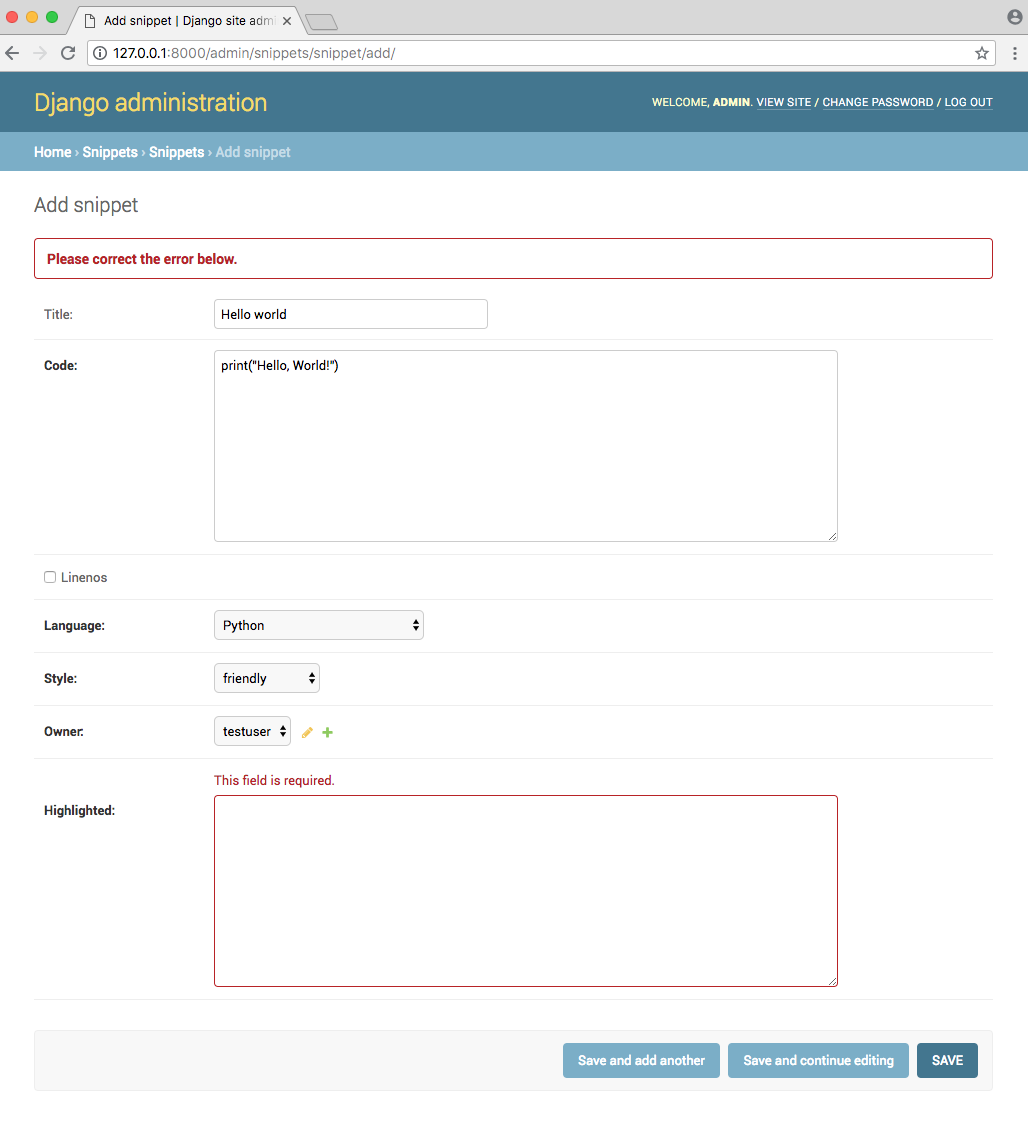Click the browser forward arrow
Image resolution: width=1028 pixels, height=1122 pixels.
click(x=40, y=53)
